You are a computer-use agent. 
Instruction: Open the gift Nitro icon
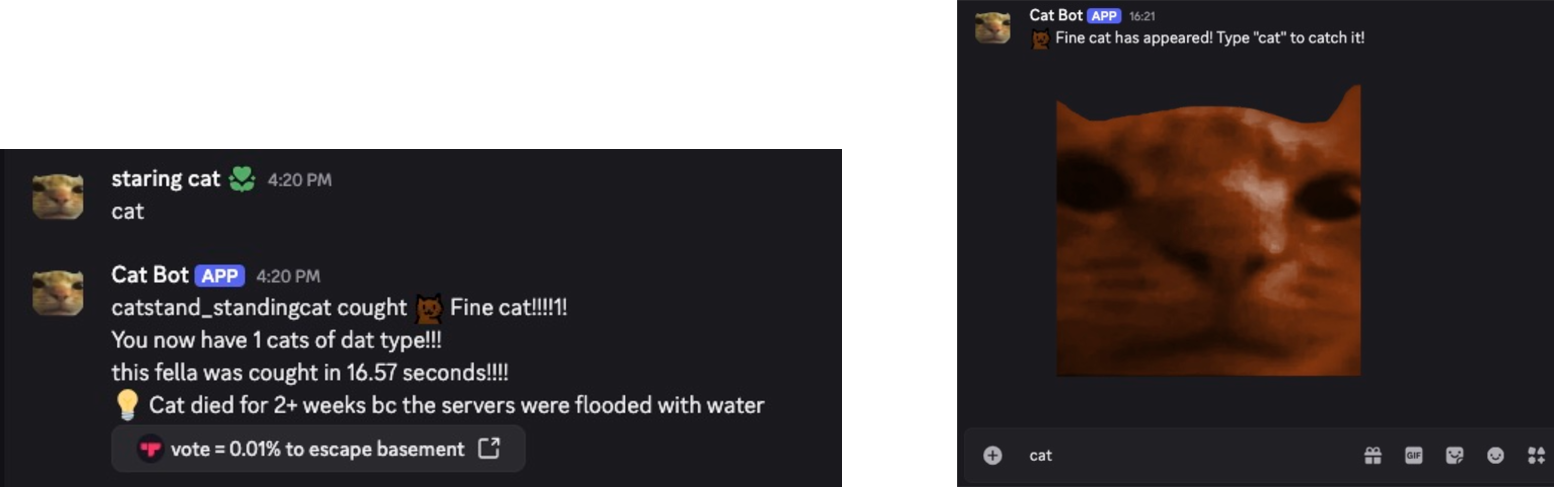click(1373, 455)
